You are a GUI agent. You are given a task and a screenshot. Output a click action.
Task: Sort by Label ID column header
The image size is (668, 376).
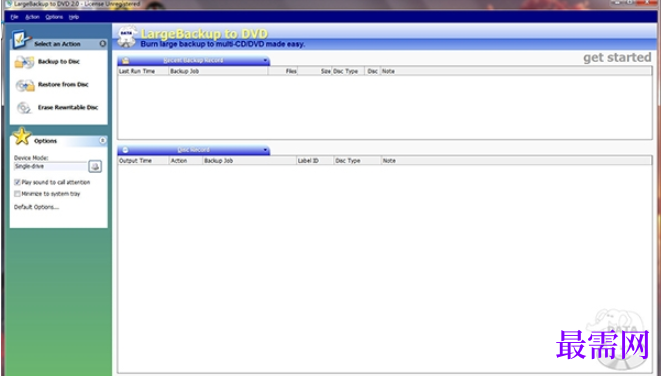315,161
